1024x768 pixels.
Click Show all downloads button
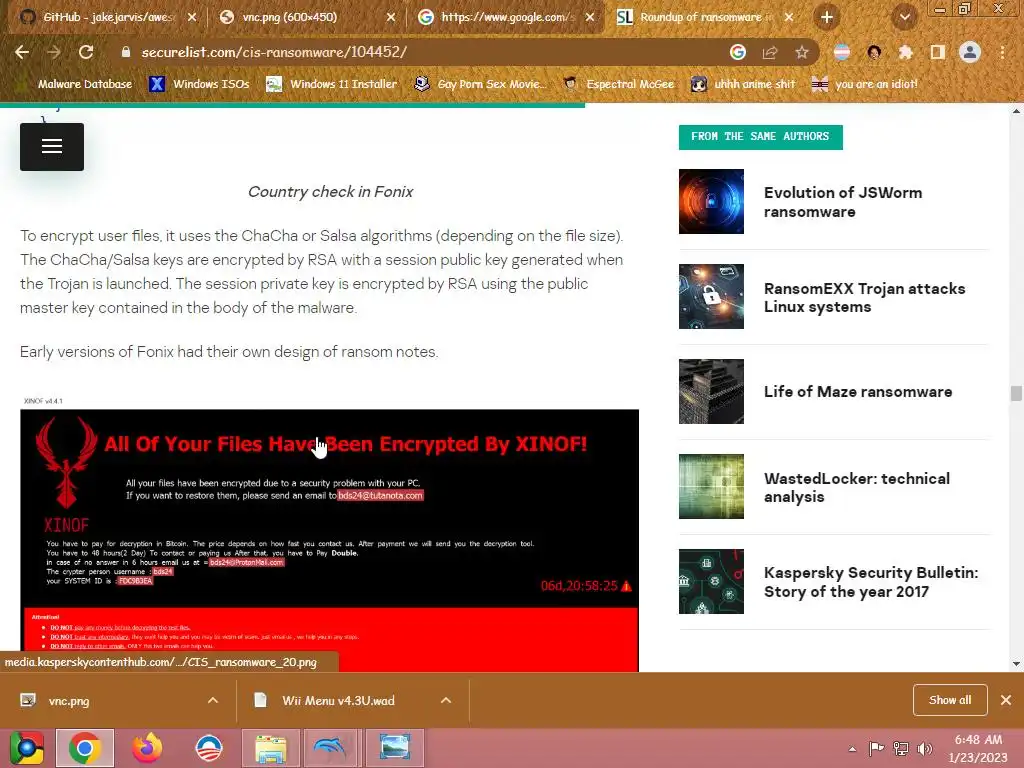coord(950,700)
